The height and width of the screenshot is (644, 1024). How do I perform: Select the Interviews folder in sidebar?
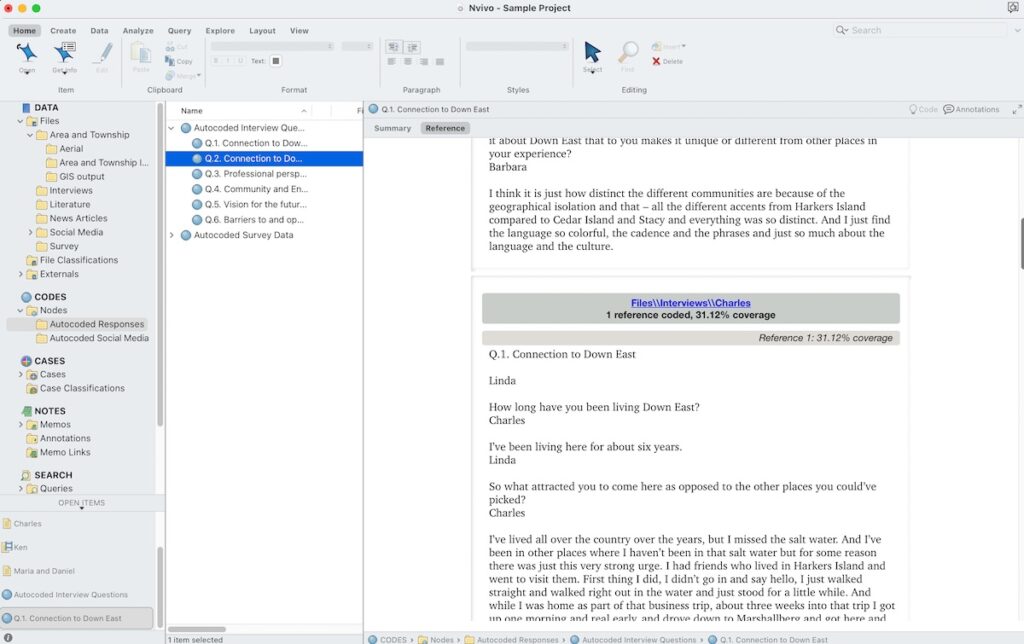pos(70,190)
